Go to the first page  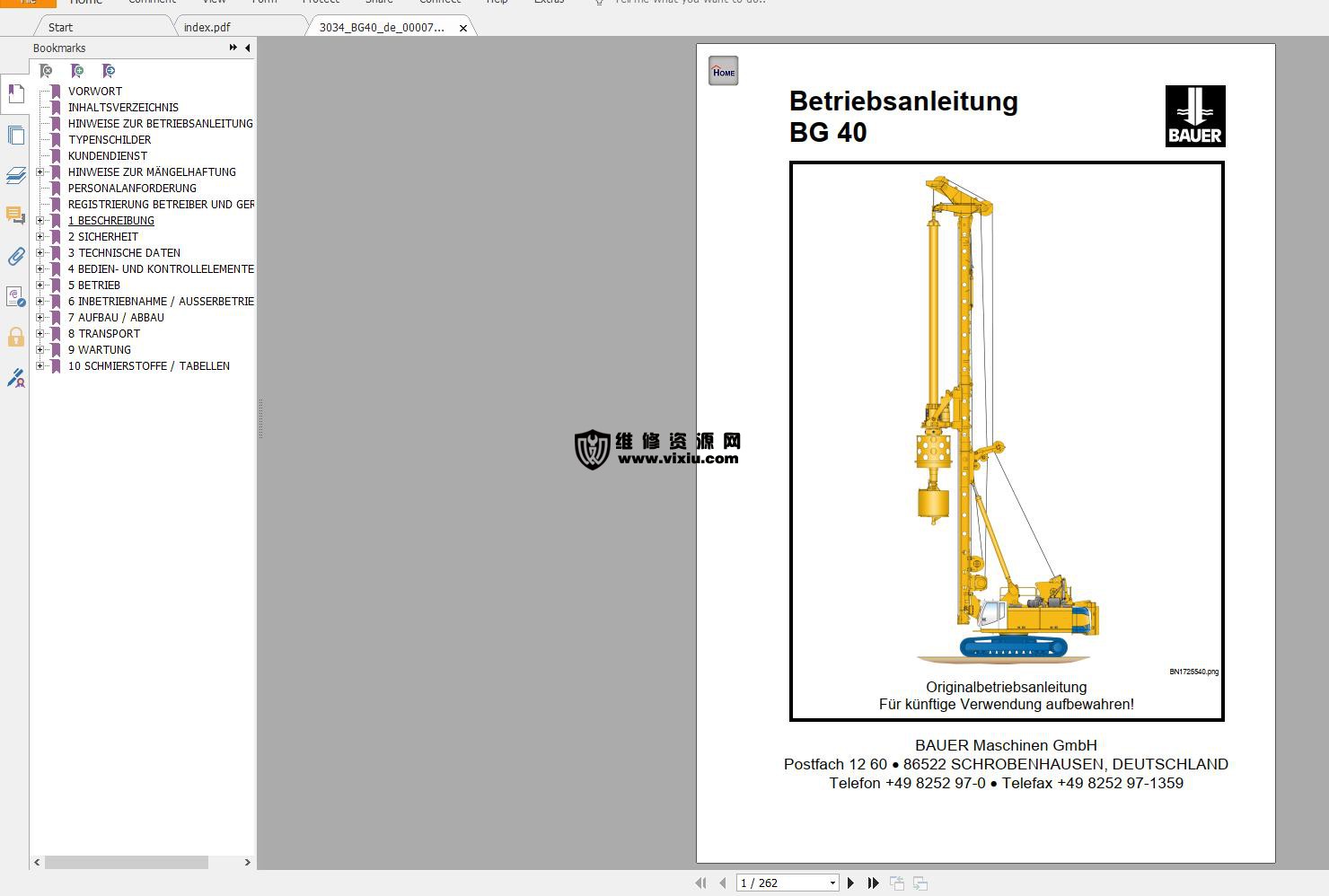700,883
